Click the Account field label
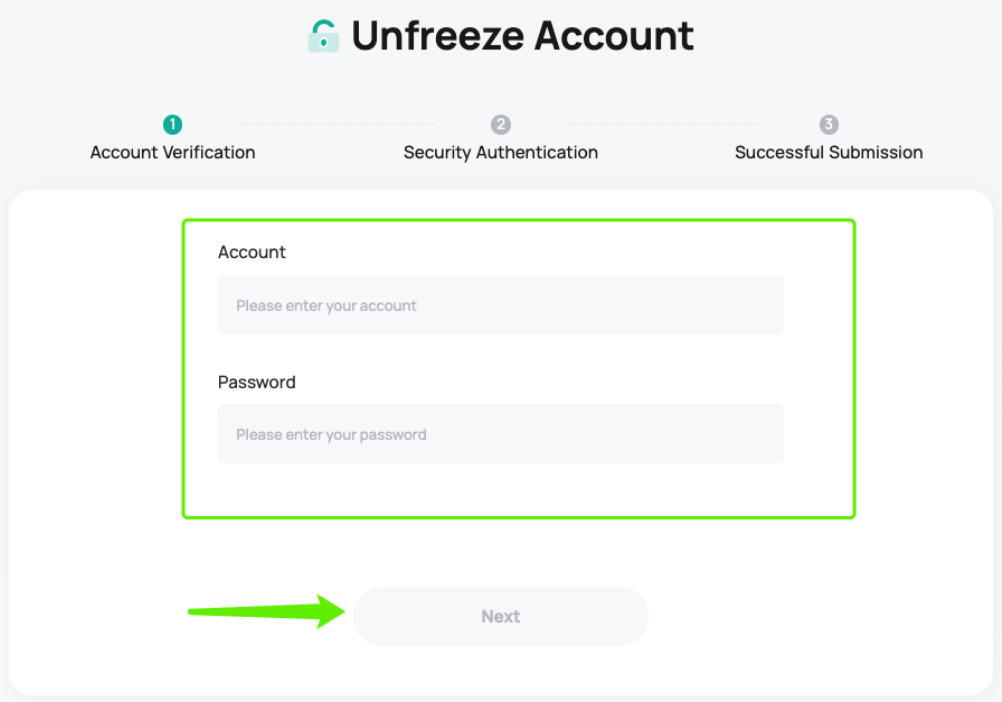 [252, 252]
